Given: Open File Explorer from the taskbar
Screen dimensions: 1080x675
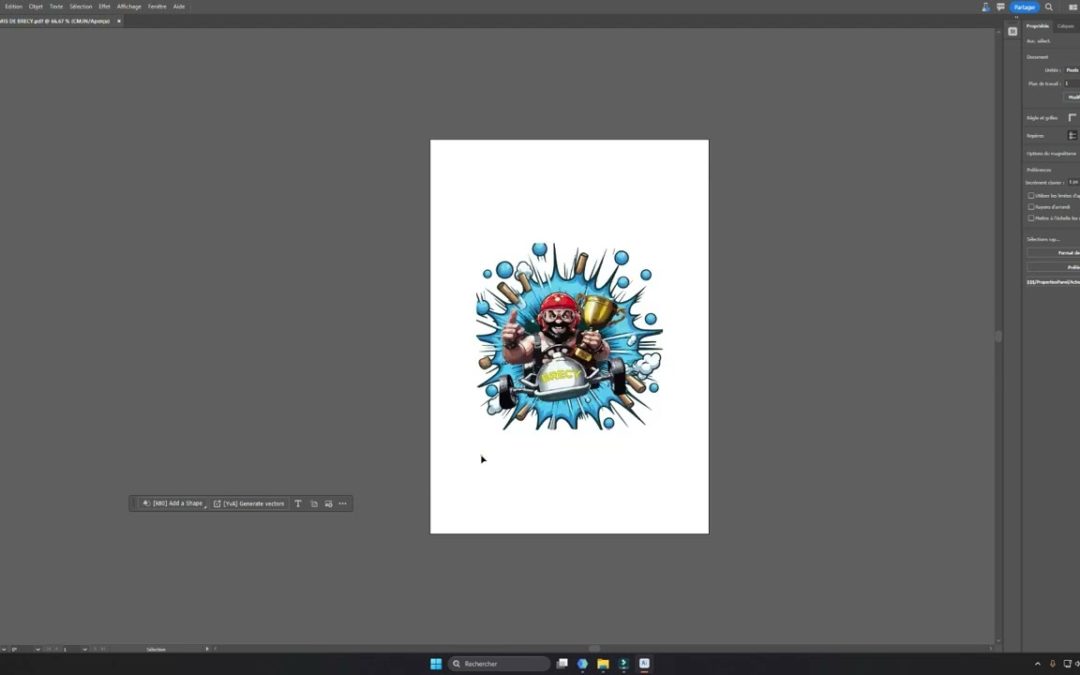Looking at the screenshot, I should coord(603,664).
